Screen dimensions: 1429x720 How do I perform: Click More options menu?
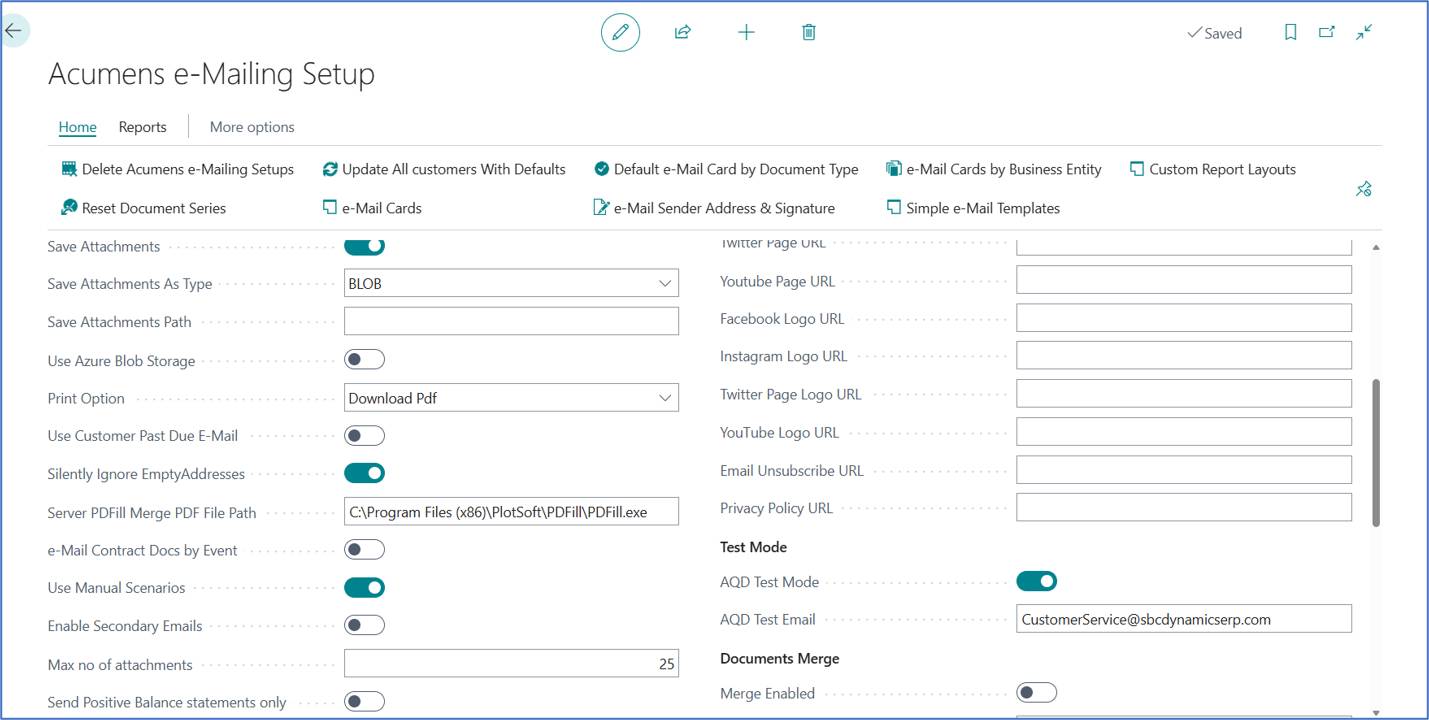tap(252, 127)
